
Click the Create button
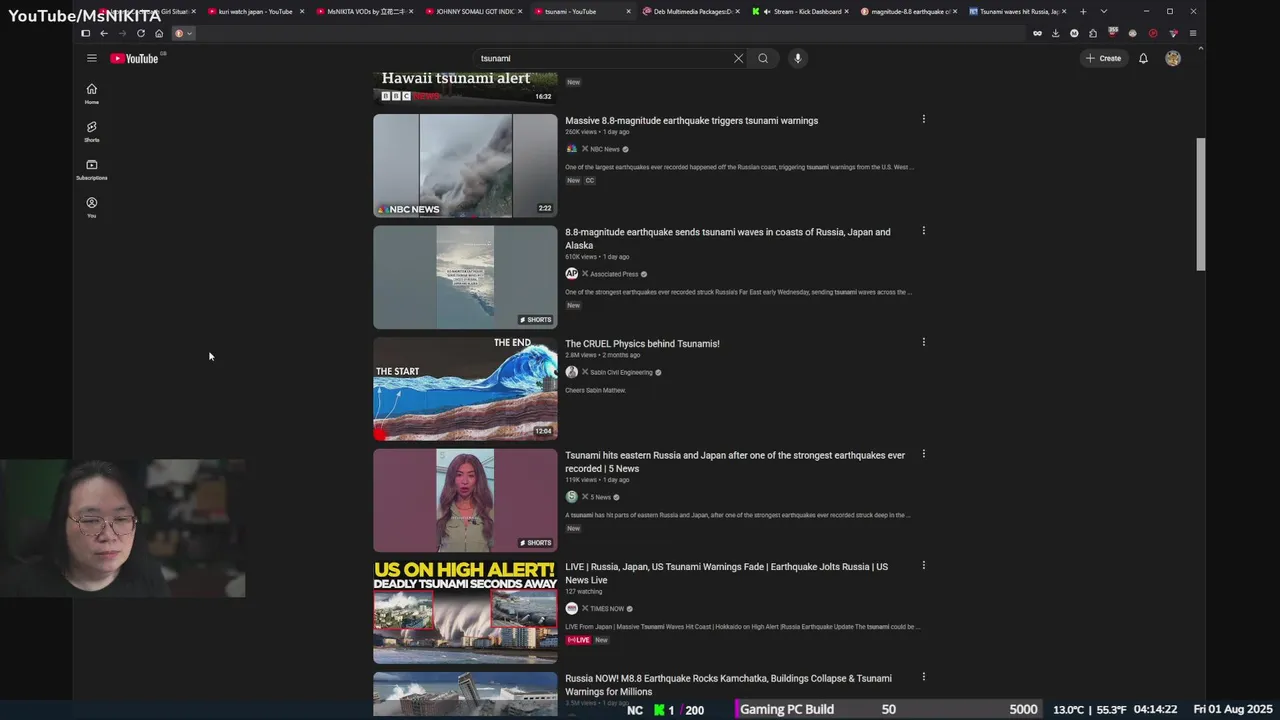[1103, 58]
